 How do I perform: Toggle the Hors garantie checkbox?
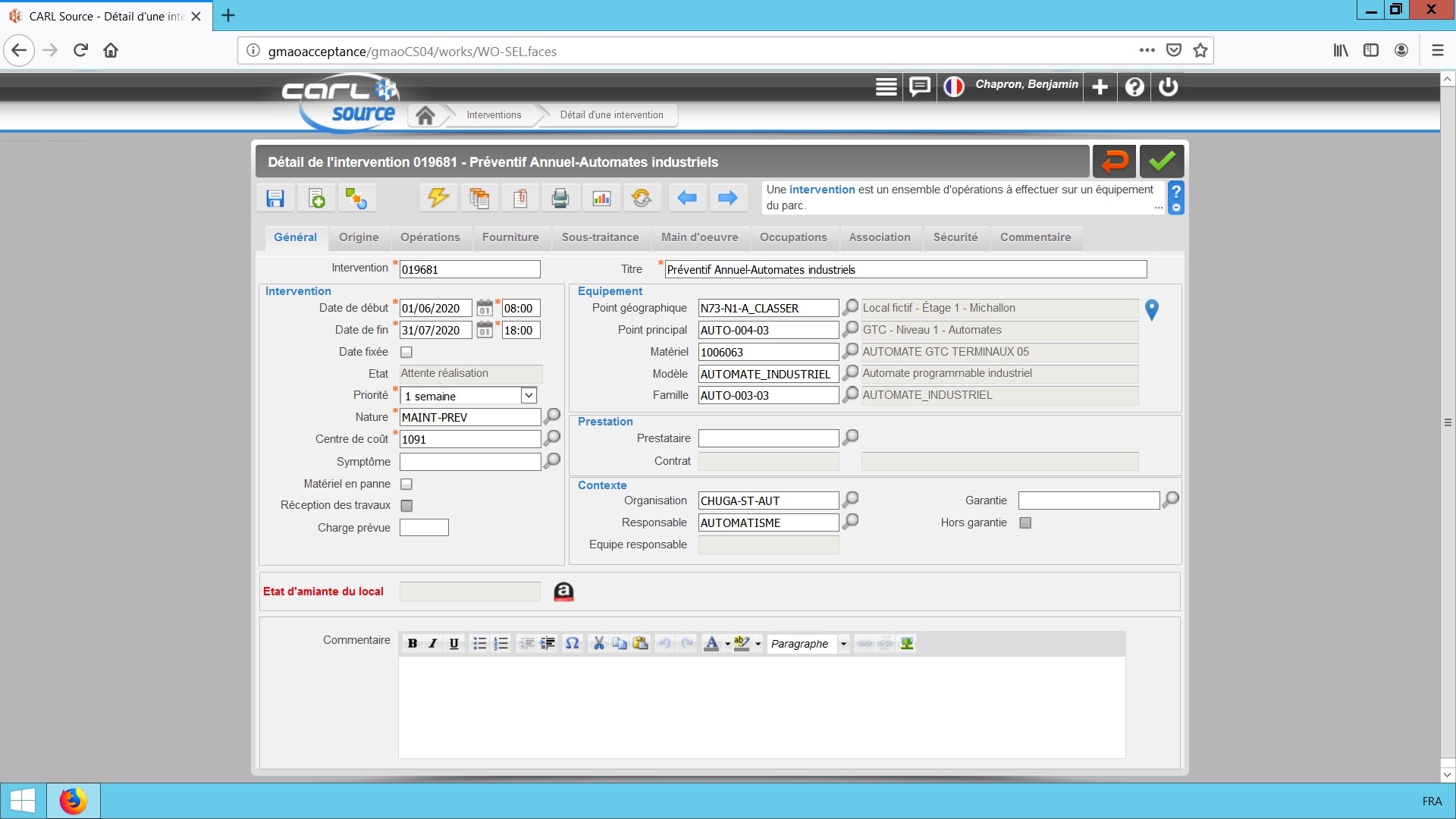[1025, 522]
